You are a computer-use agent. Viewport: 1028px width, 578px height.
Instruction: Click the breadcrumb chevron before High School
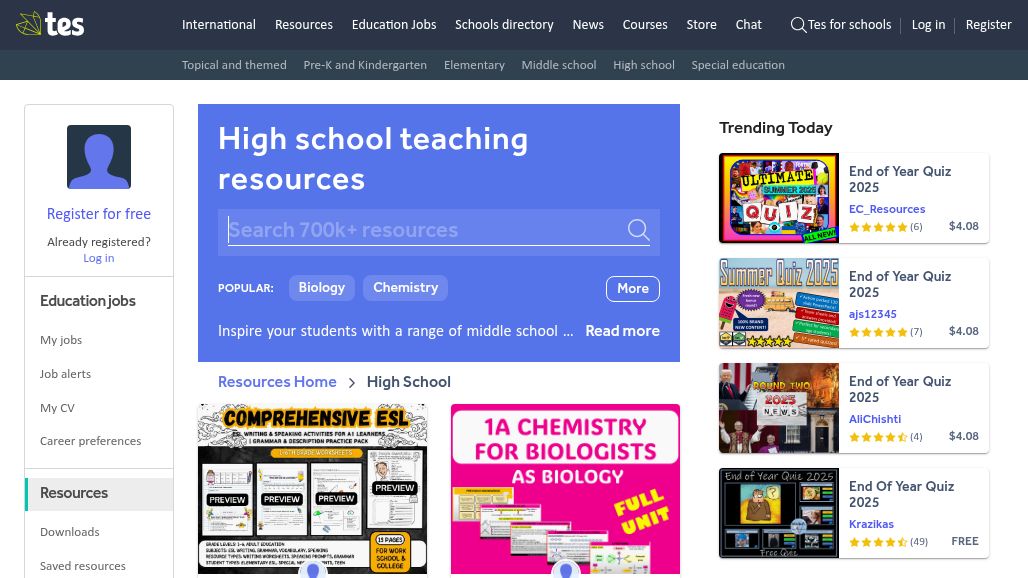pyautogui.click(x=351, y=383)
